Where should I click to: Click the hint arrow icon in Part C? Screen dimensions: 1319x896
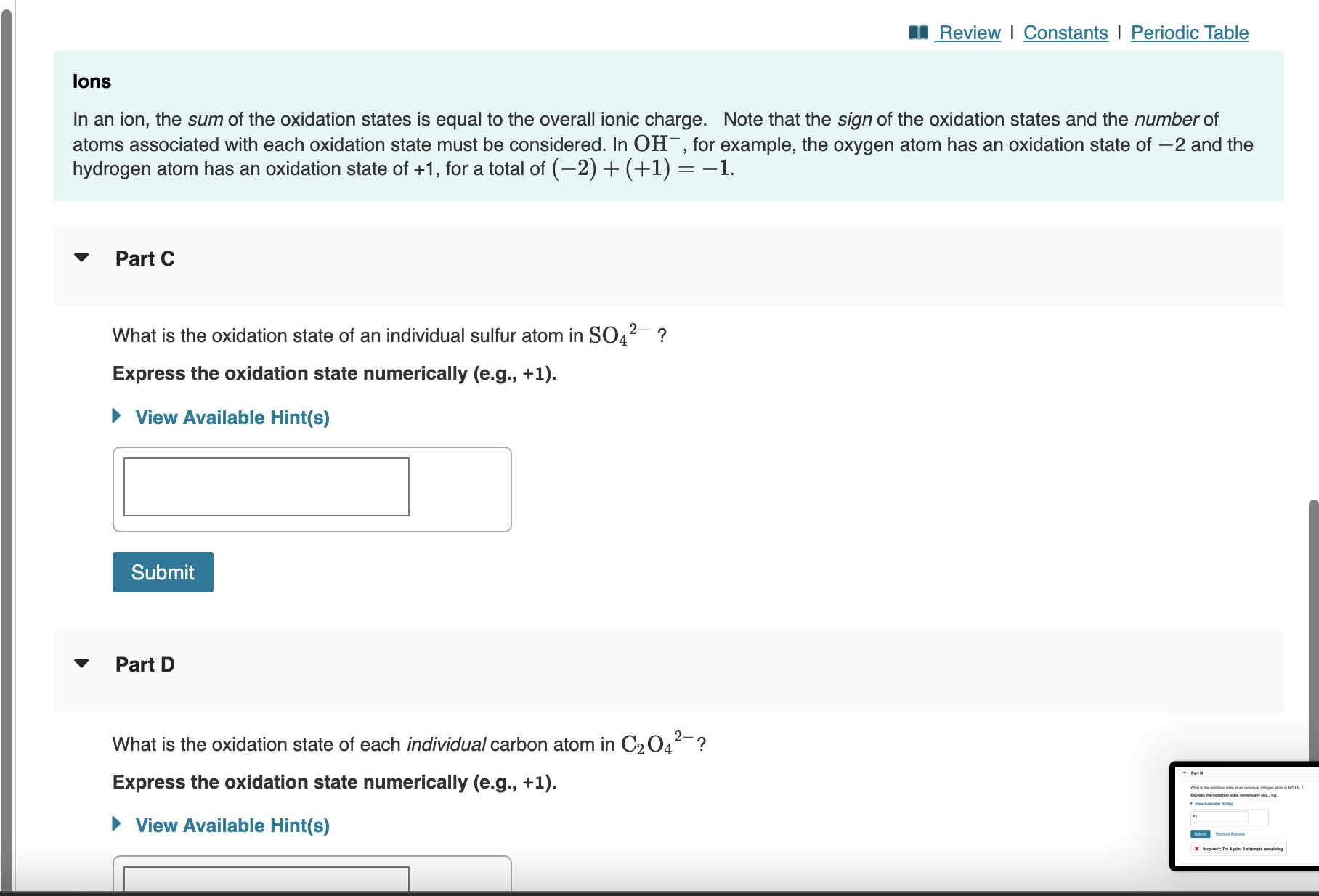(x=117, y=417)
